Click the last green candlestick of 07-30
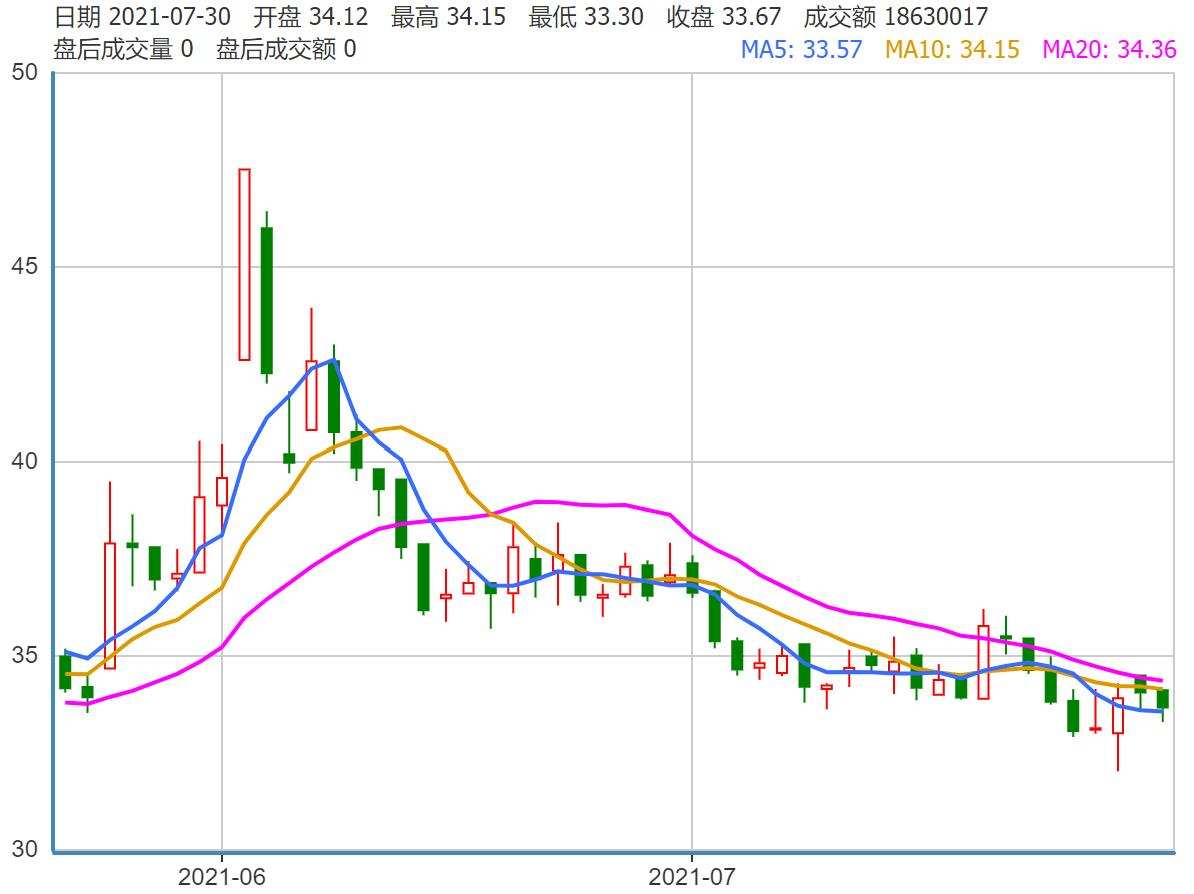 coord(1163,698)
